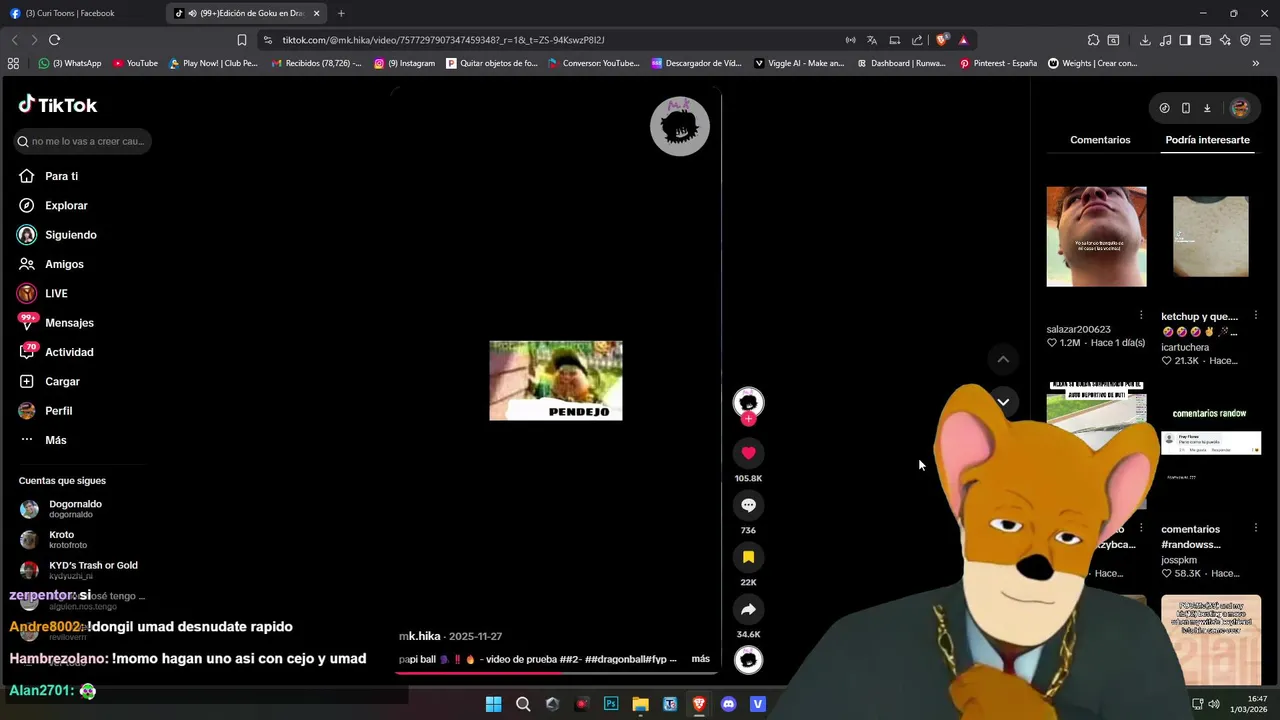Screen dimensions: 1280x720
Task: Open Brave Leo AI sparkle icon
Action: [1225, 40]
